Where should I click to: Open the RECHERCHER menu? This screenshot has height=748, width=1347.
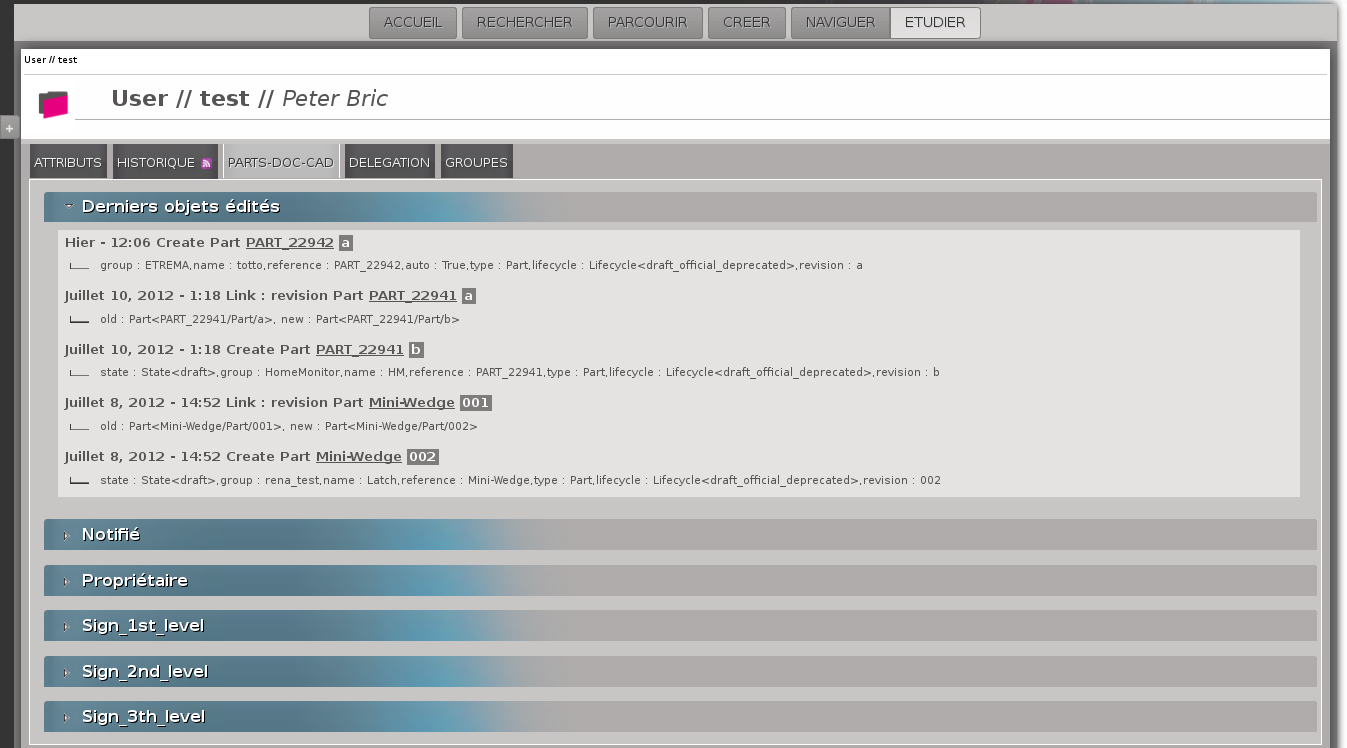(x=525, y=23)
